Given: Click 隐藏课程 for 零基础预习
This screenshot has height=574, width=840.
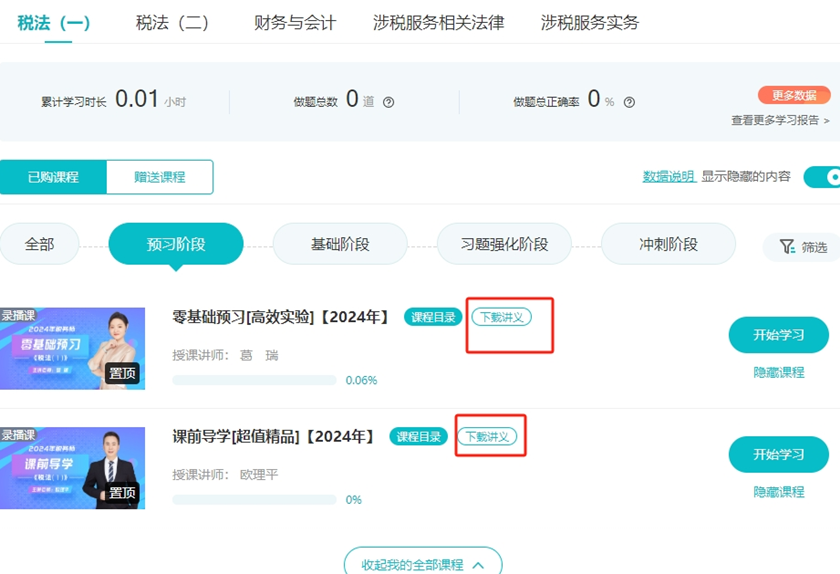Looking at the screenshot, I should [778, 372].
